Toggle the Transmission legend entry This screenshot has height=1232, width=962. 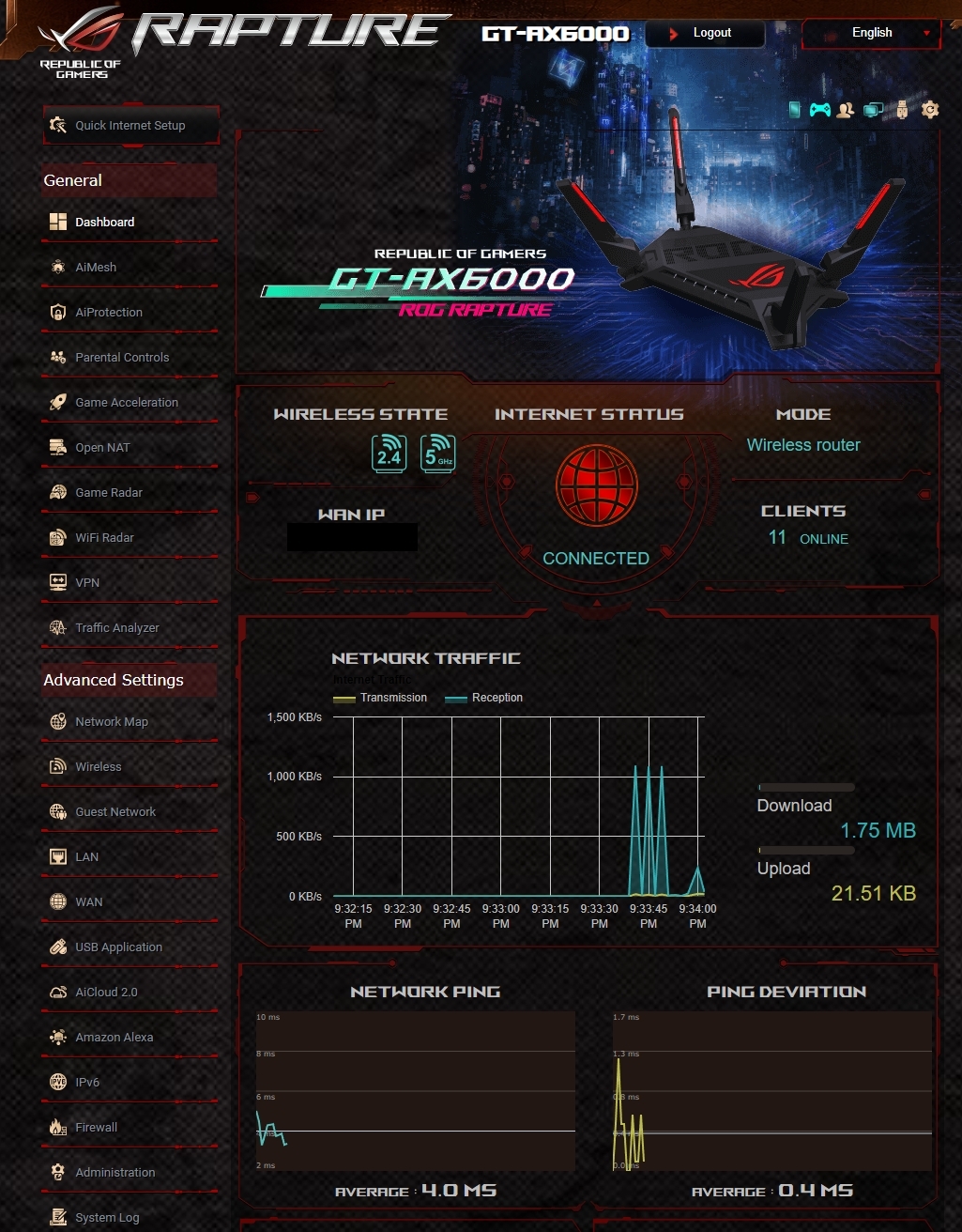[x=380, y=698]
